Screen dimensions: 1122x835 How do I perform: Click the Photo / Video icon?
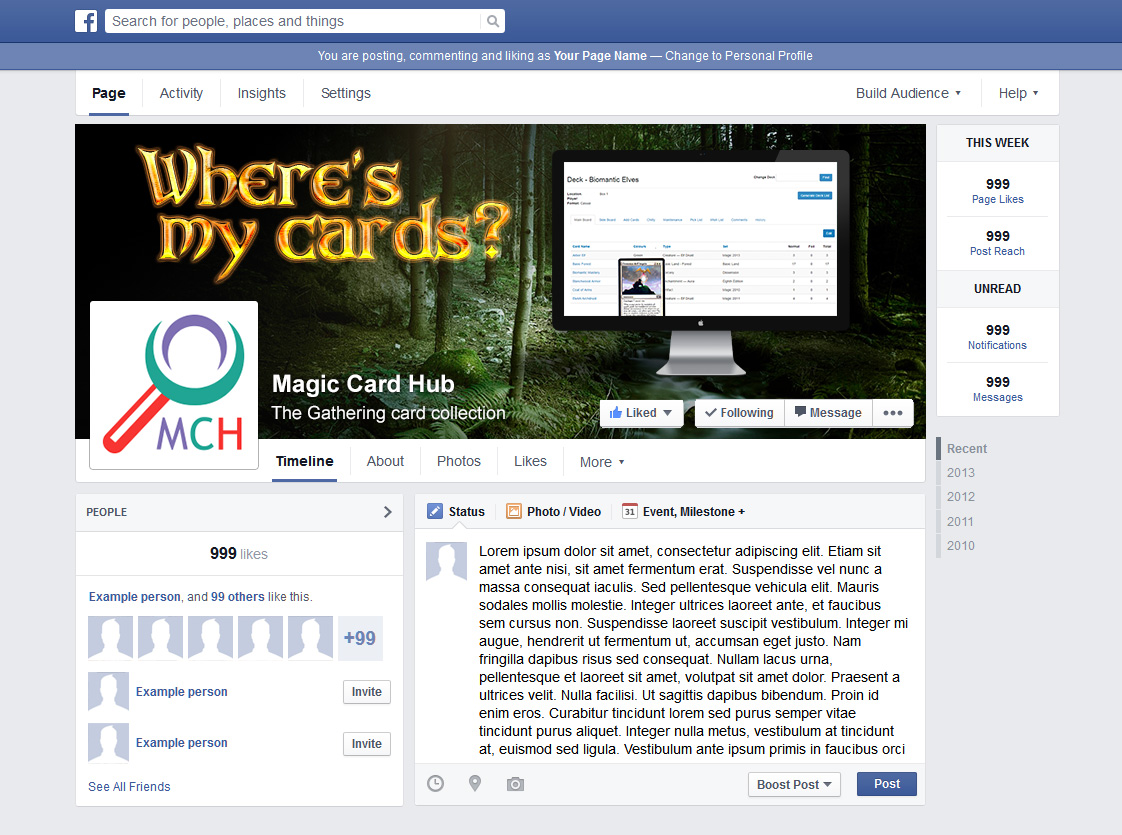(514, 511)
